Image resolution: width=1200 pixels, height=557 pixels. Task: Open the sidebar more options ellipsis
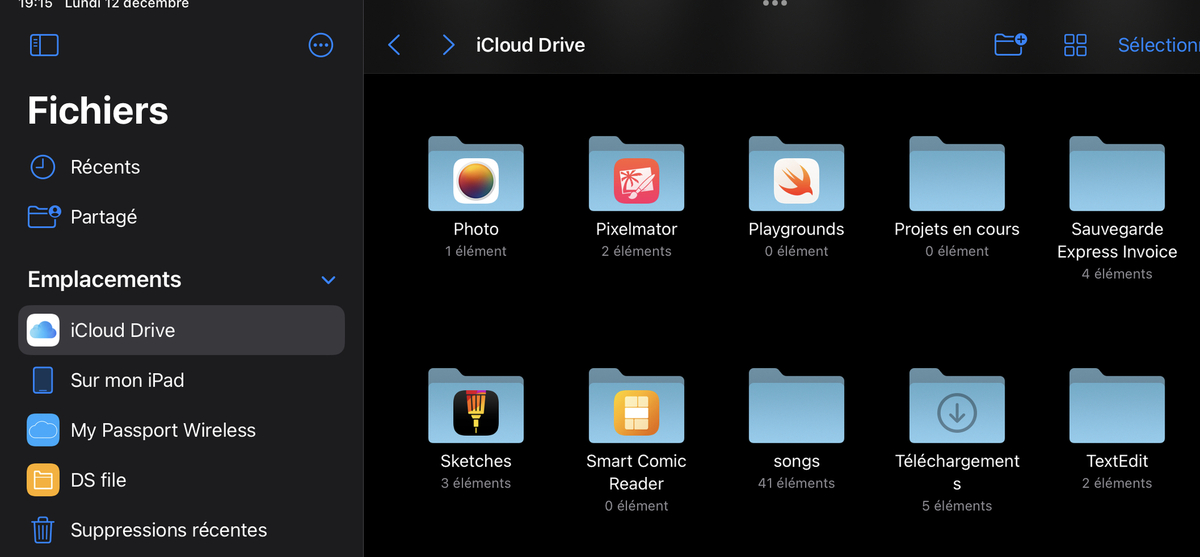coord(321,45)
